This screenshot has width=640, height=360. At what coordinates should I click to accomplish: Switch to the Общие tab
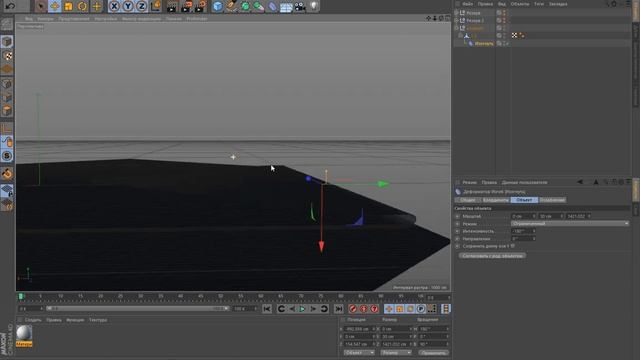(x=467, y=200)
